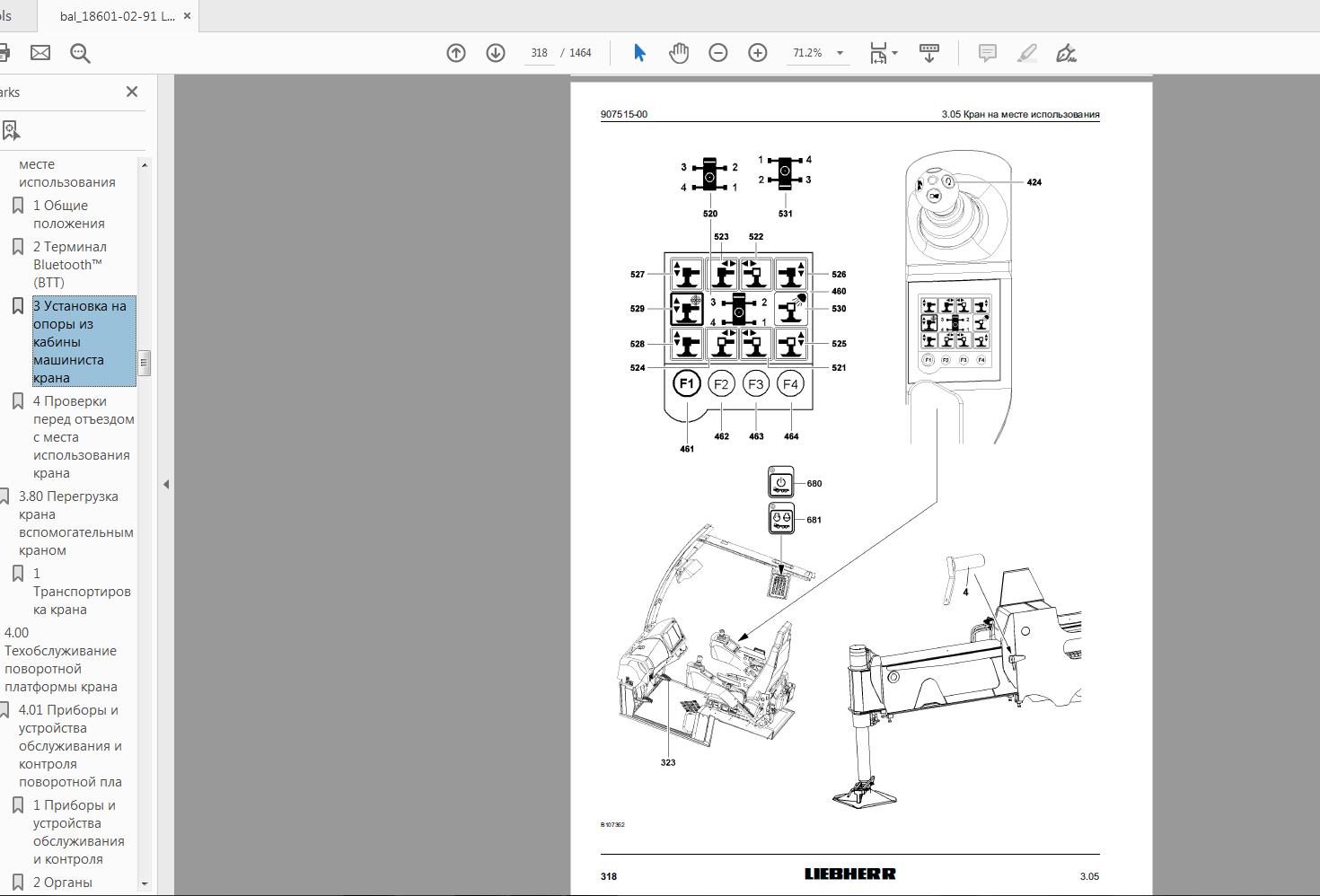Activate the Selection arrow tool
Screen dimensions: 1320x896
[x=638, y=52]
